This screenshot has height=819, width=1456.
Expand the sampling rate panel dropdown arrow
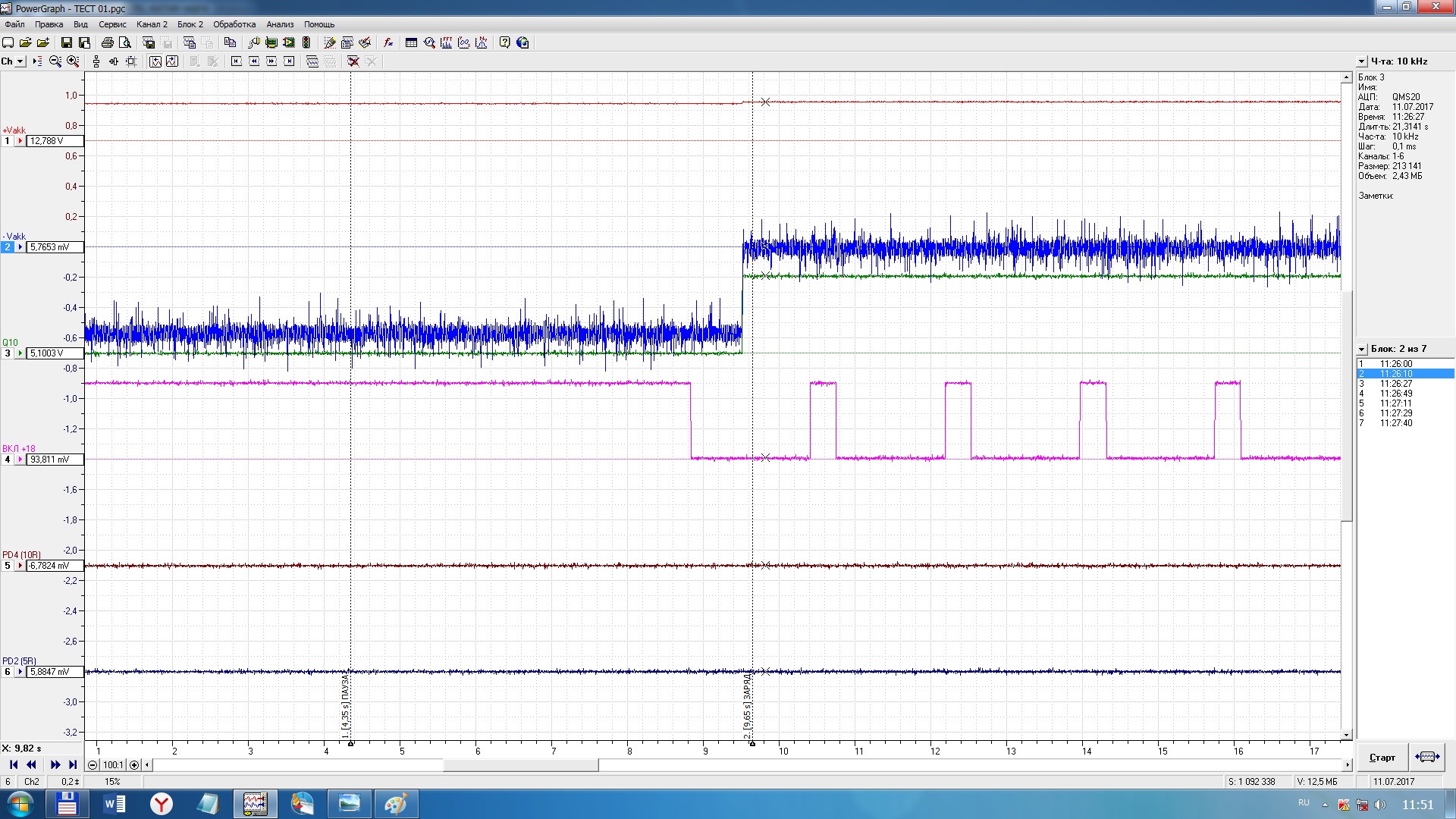coord(1362,61)
